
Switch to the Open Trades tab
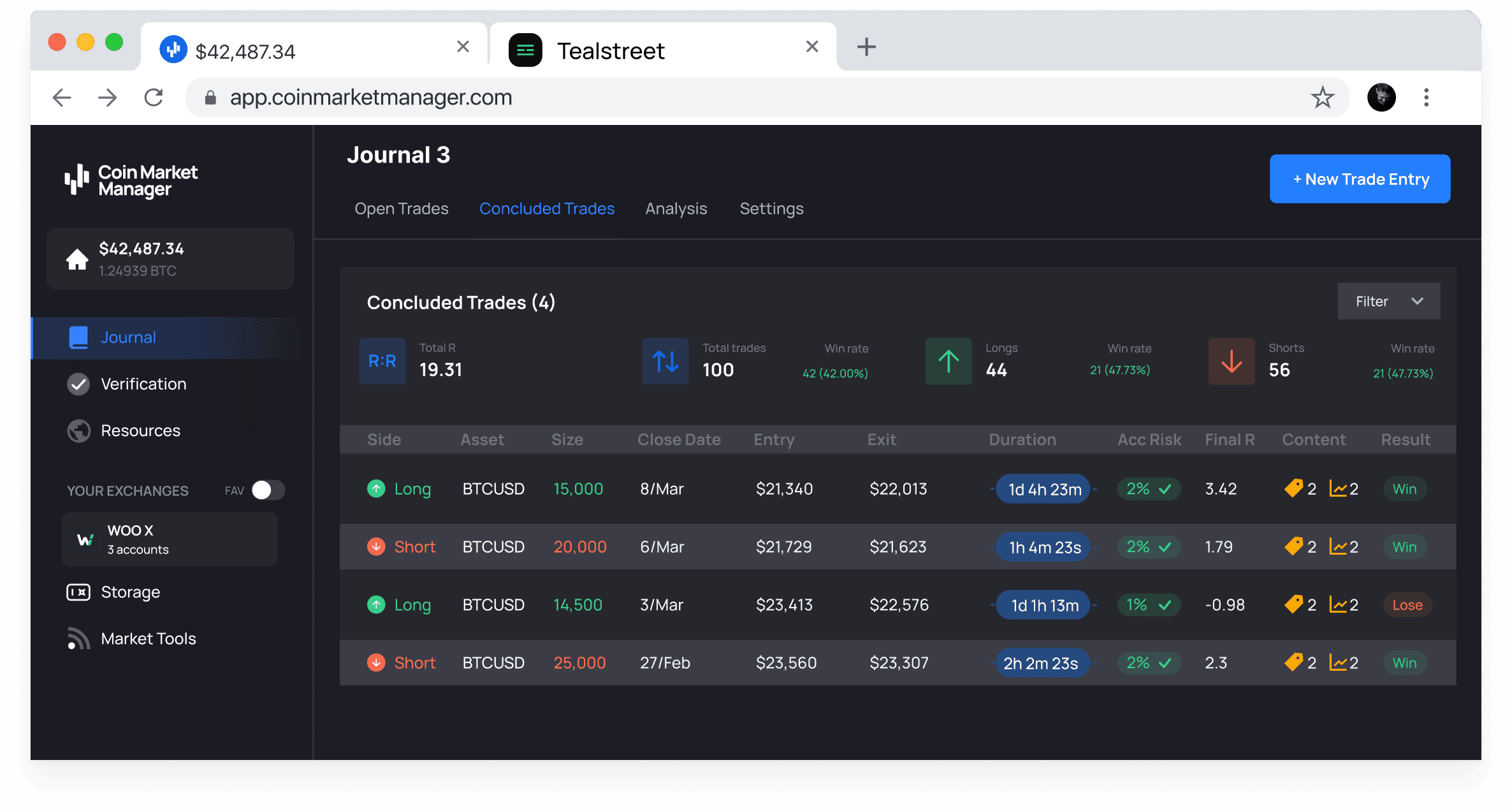pyautogui.click(x=400, y=208)
